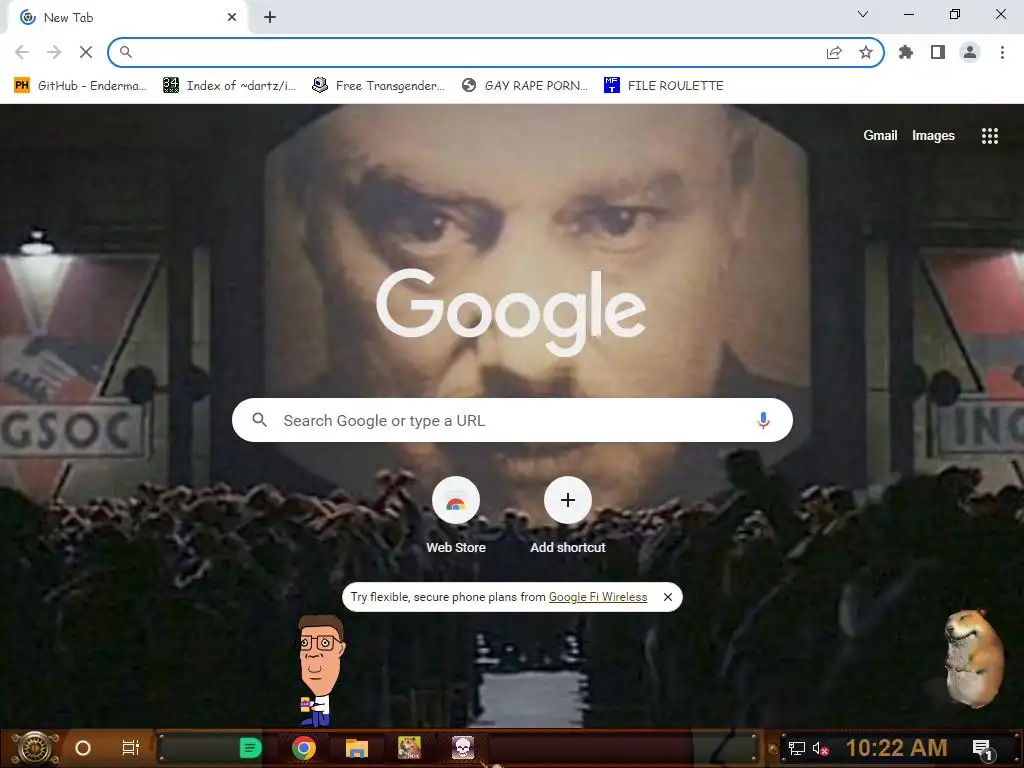1024x768 pixels.
Task: Open the Google Fi Wireless link
Action: click(x=598, y=597)
